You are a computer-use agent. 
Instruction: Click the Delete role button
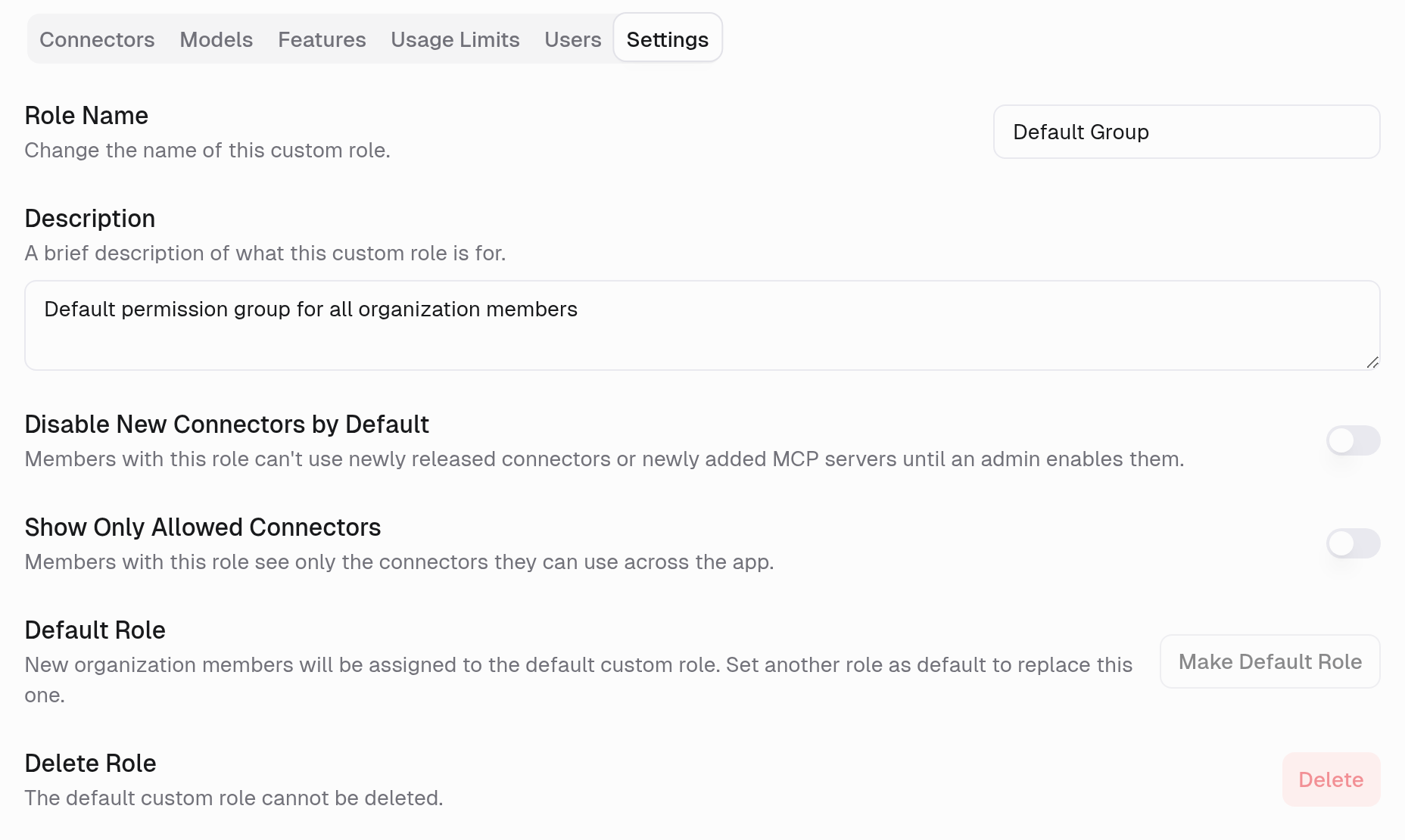coord(1331,779)
